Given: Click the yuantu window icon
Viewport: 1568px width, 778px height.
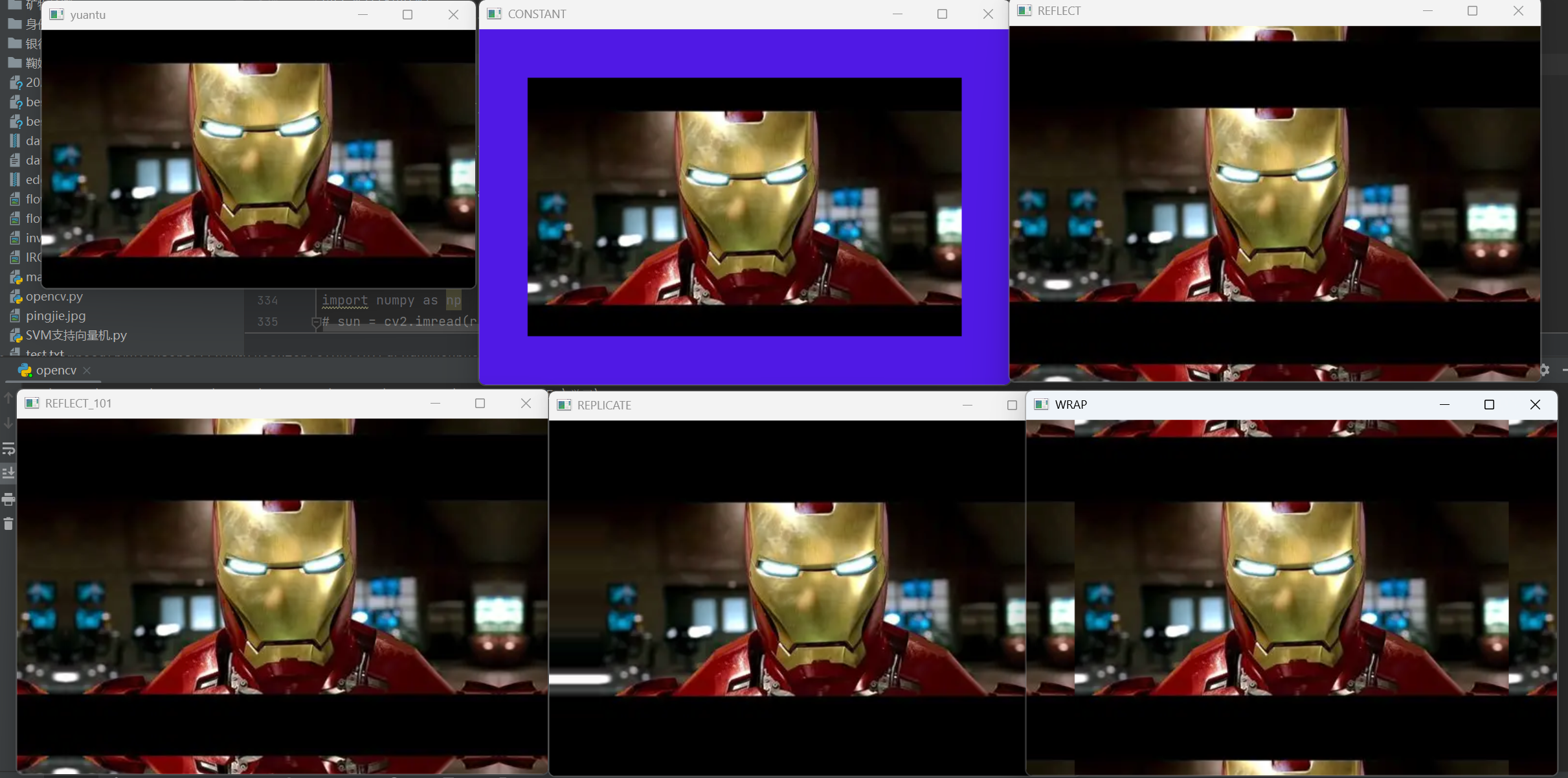Looking at the screenshot, I should tap(57, 14).
